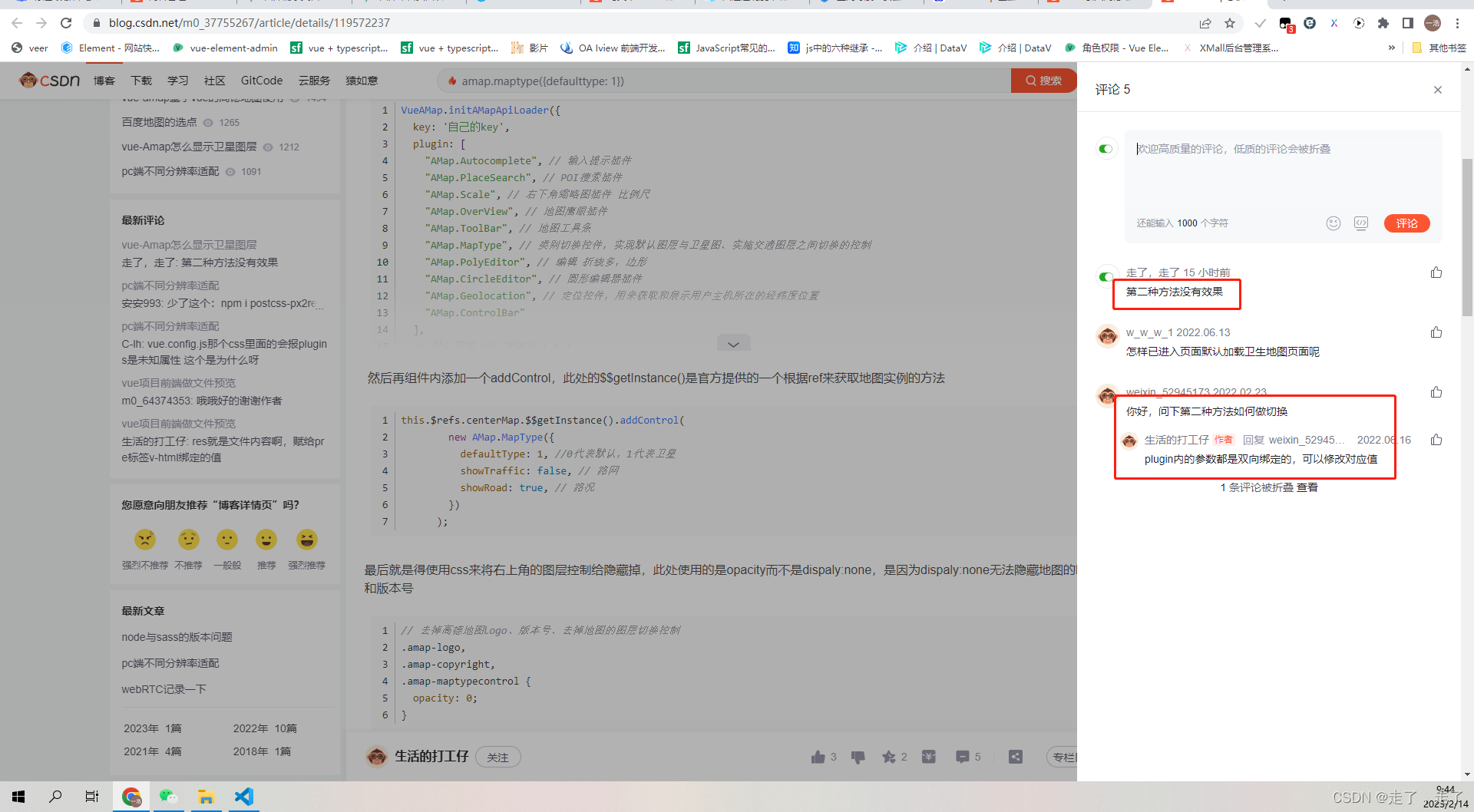Launch VS Code from the taskbar
This screenshot has height=812, width=1474.
coord(243,797)
